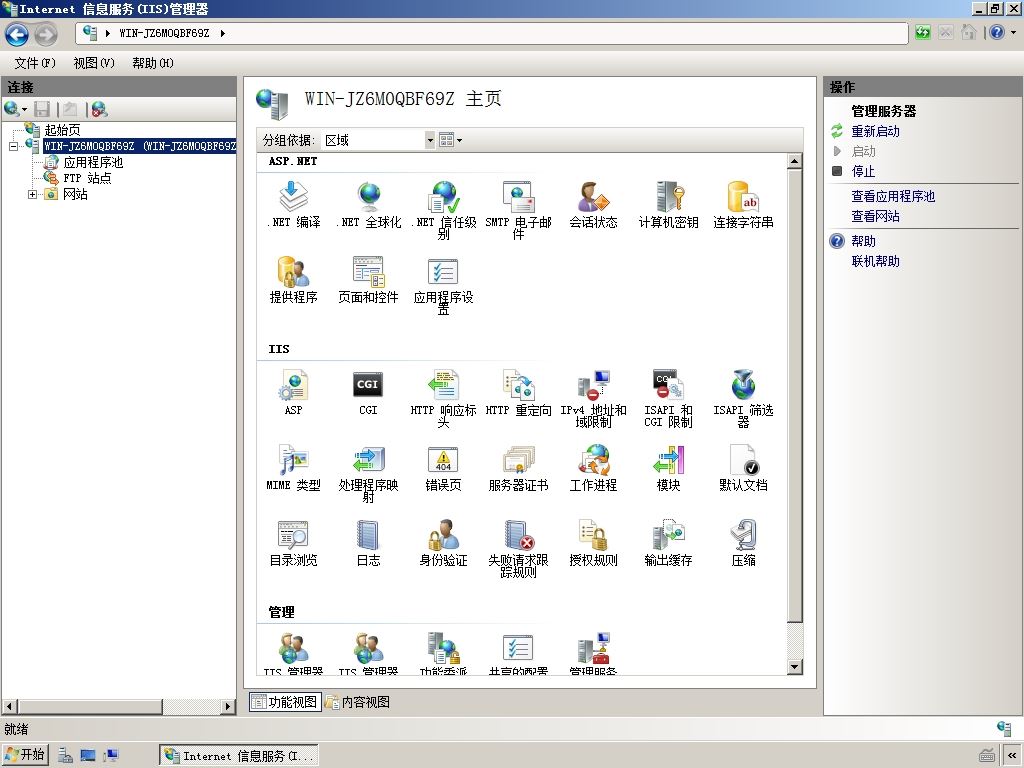1024x768 pixels.
Task: Open SMTP 电子邮件 settings
Action: (519, 210)
